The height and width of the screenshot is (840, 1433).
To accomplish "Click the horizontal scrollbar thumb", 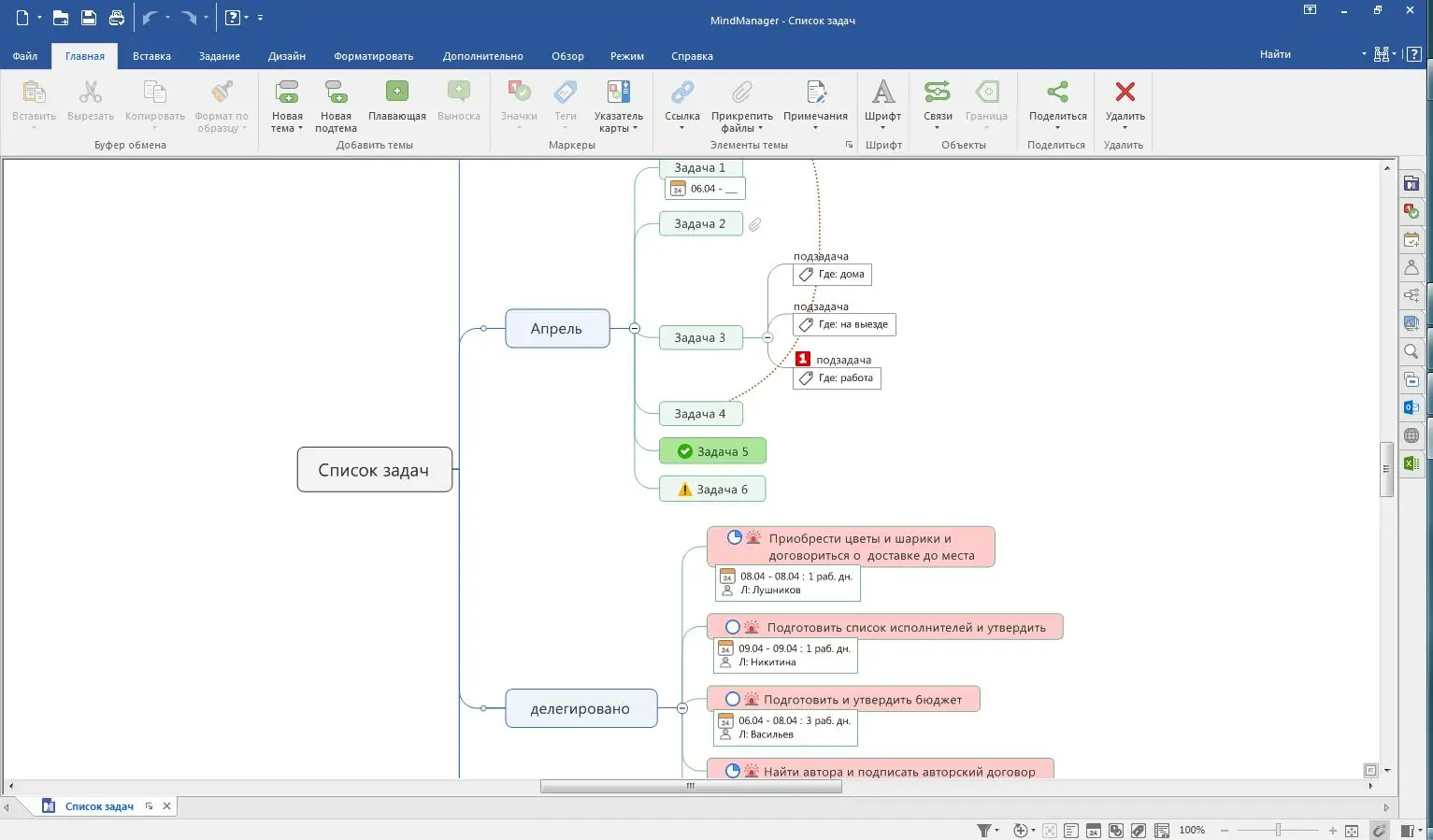I will [691, 787].
